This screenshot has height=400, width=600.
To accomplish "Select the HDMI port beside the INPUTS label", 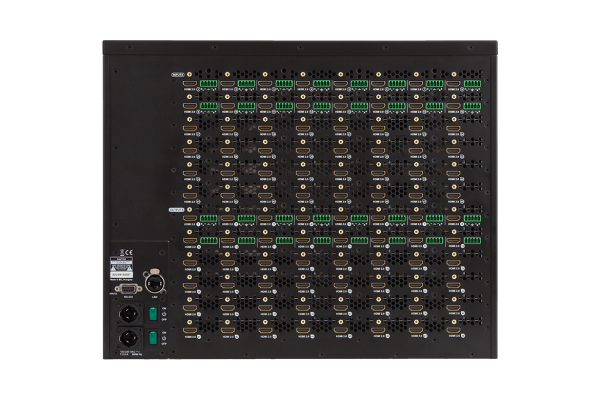I will click(x=190, y=83).
